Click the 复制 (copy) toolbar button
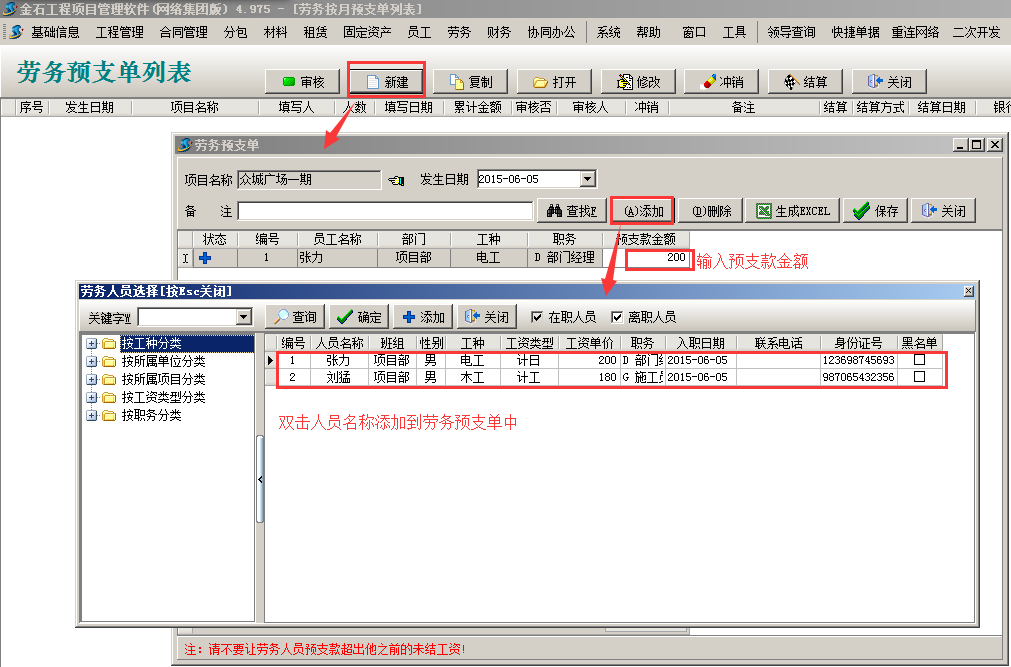This screenshot has height=667, width=1011. pos(470,82)
